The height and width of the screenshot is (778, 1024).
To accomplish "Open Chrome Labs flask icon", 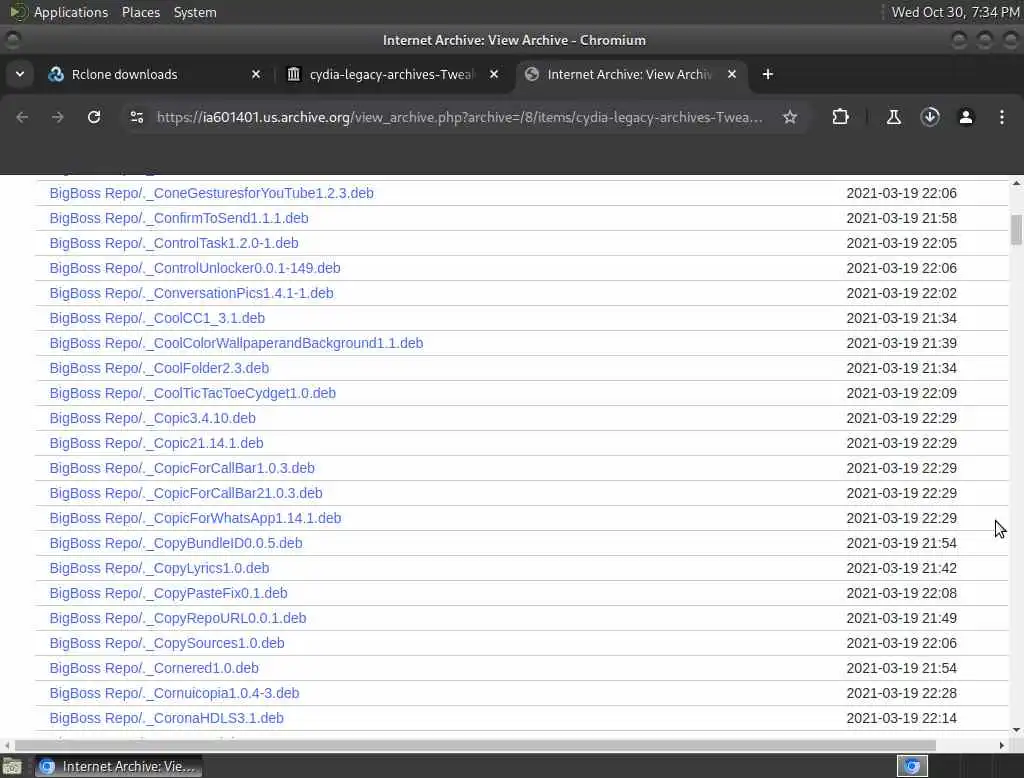I will coord(894,117).
